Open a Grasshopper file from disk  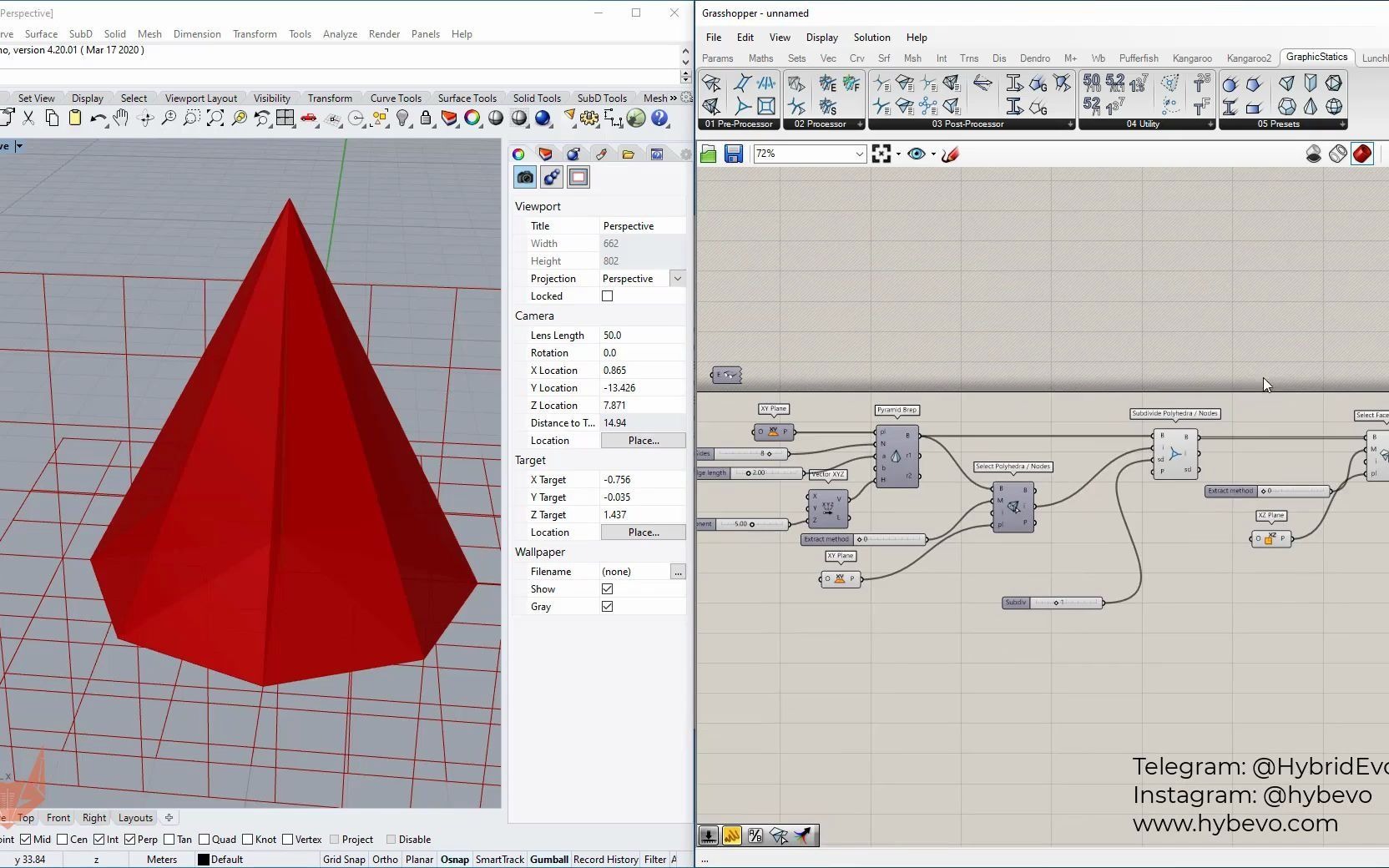708,154
